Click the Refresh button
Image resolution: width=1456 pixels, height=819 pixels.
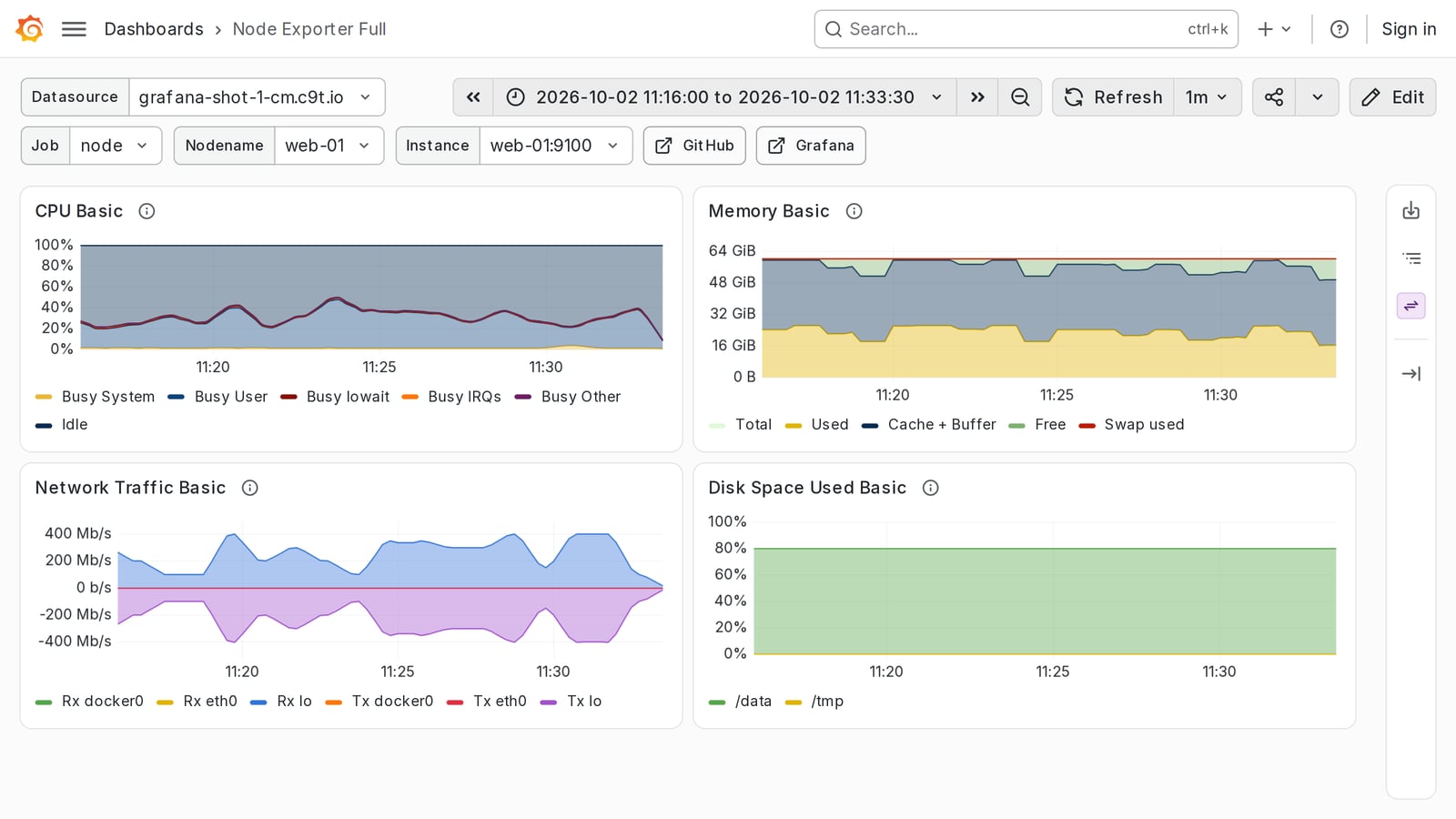1113,97
